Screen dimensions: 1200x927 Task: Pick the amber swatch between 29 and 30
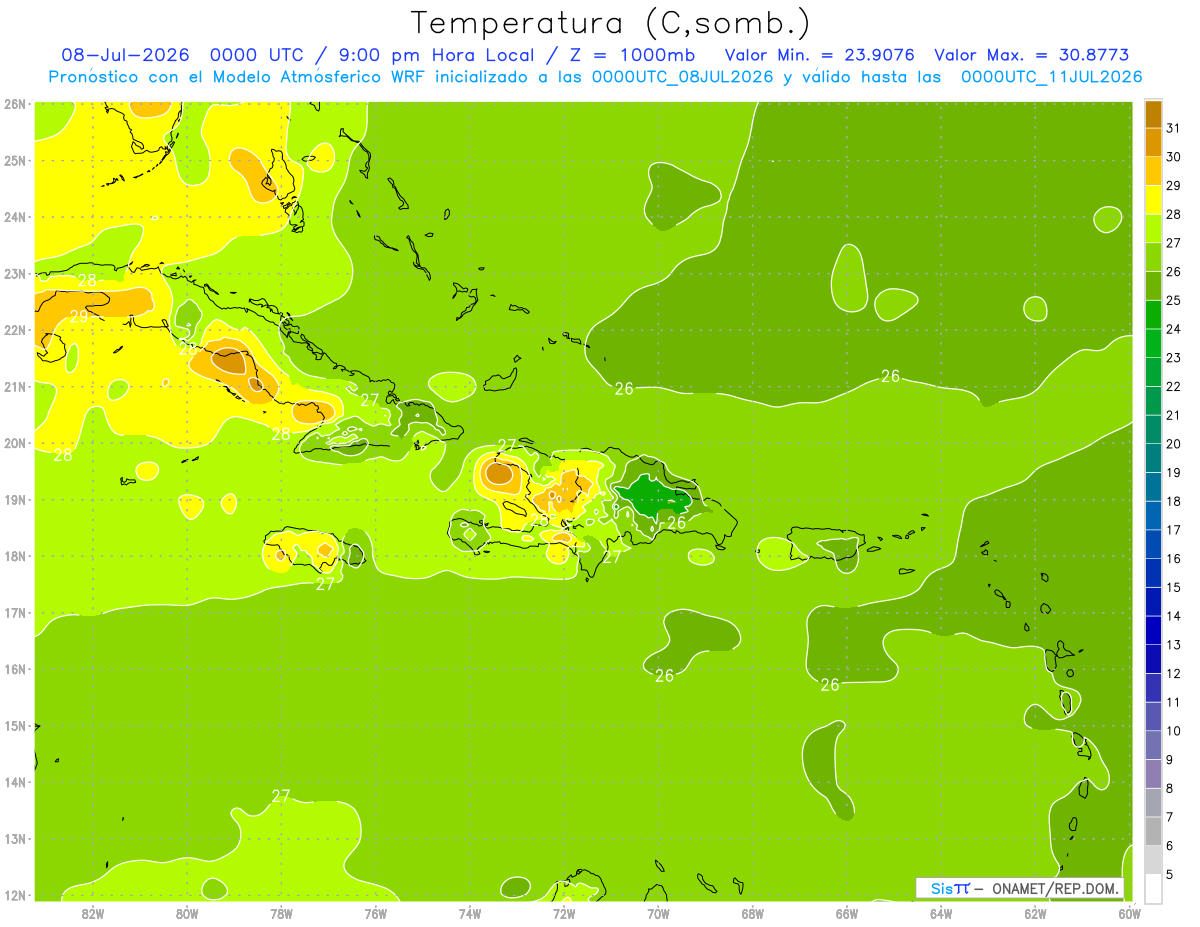point(1153,171)
